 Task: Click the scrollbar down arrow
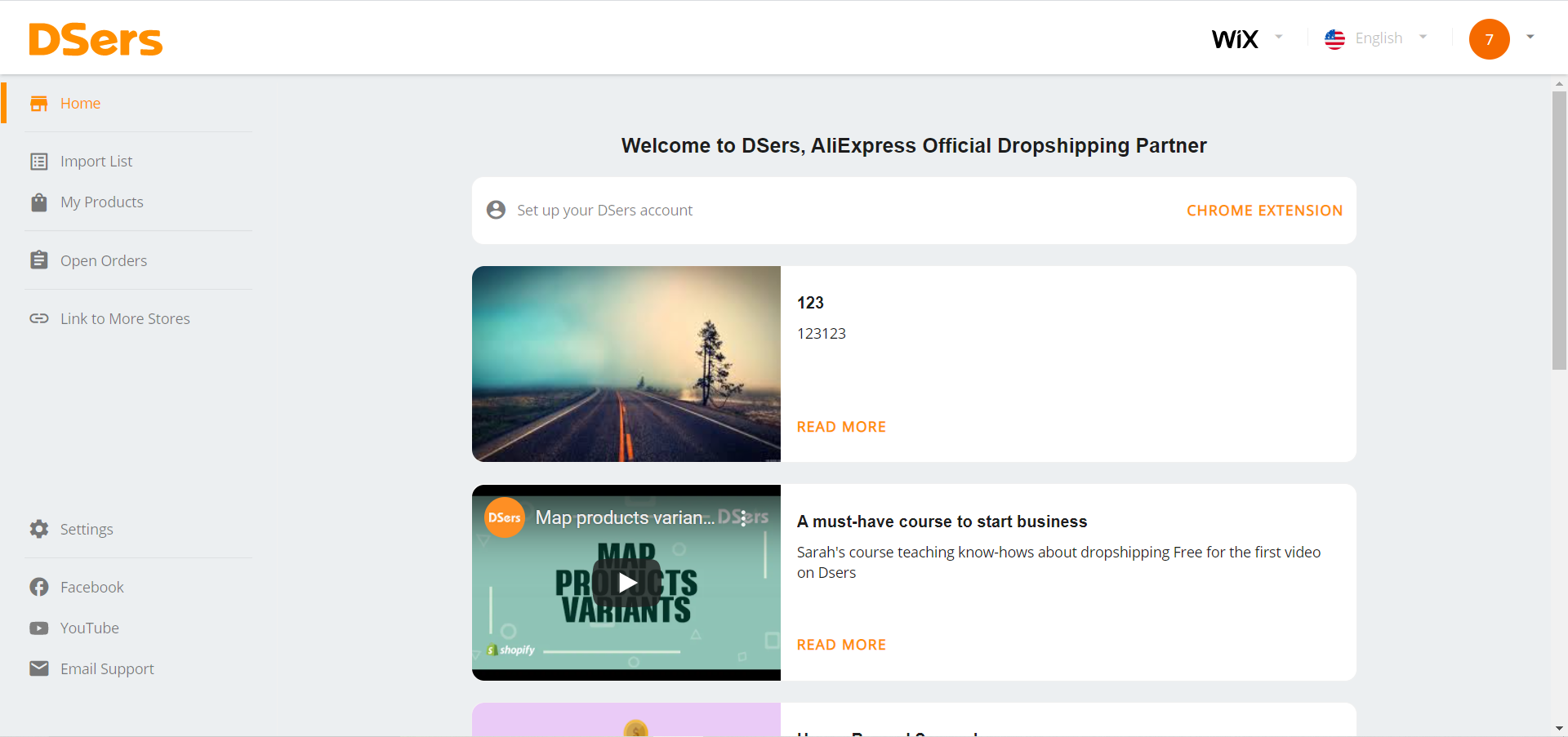[x=1559, y=728]
